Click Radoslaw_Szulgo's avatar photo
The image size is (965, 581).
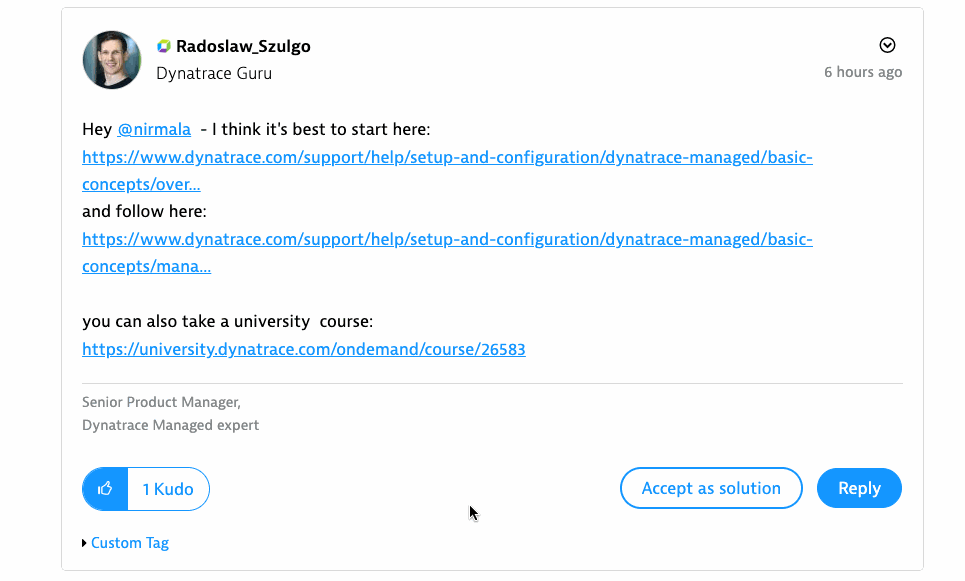(x=112, y=60)
